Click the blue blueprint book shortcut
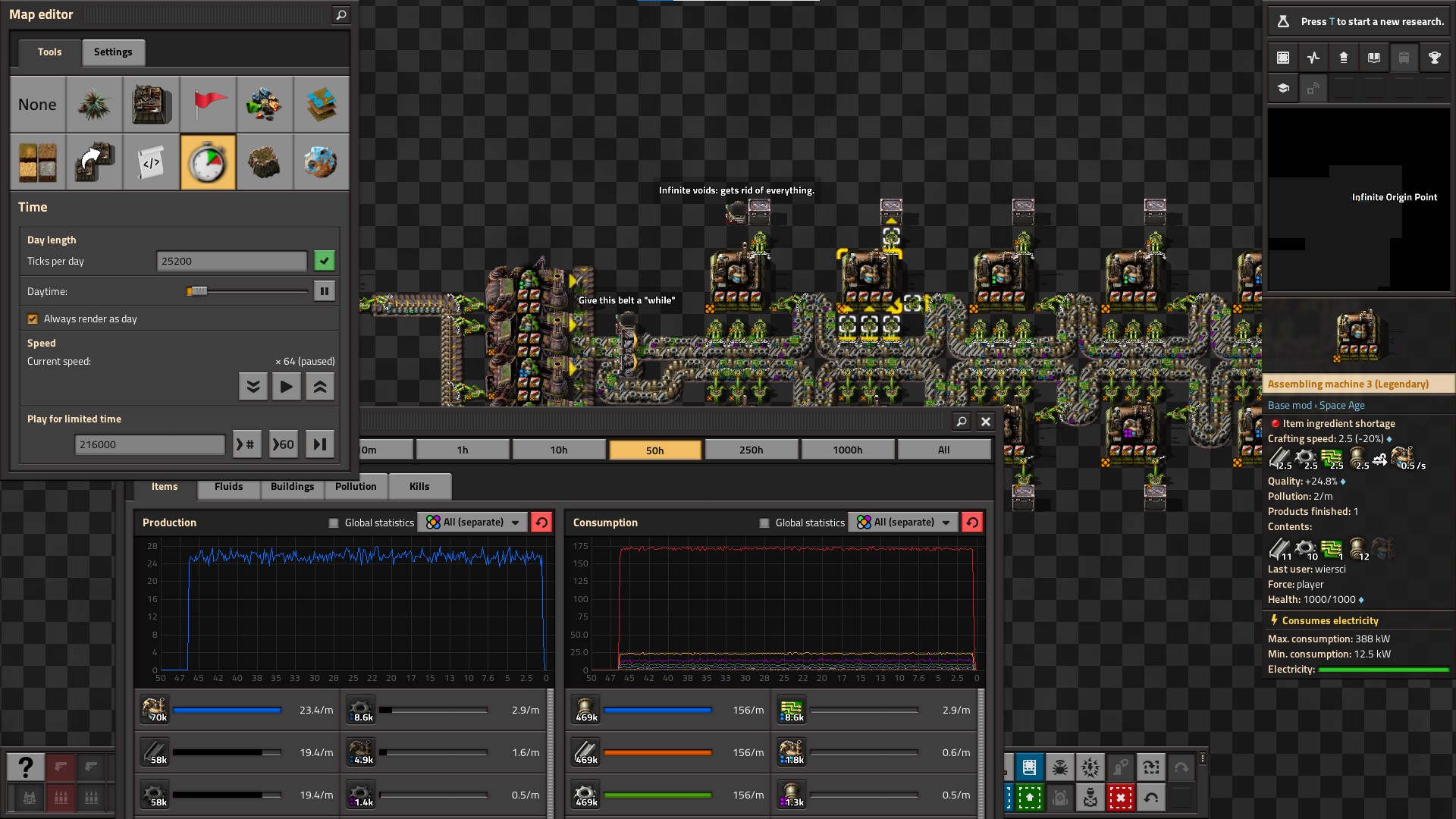Screen dimensions: 1456x819 coord(1030,767)
